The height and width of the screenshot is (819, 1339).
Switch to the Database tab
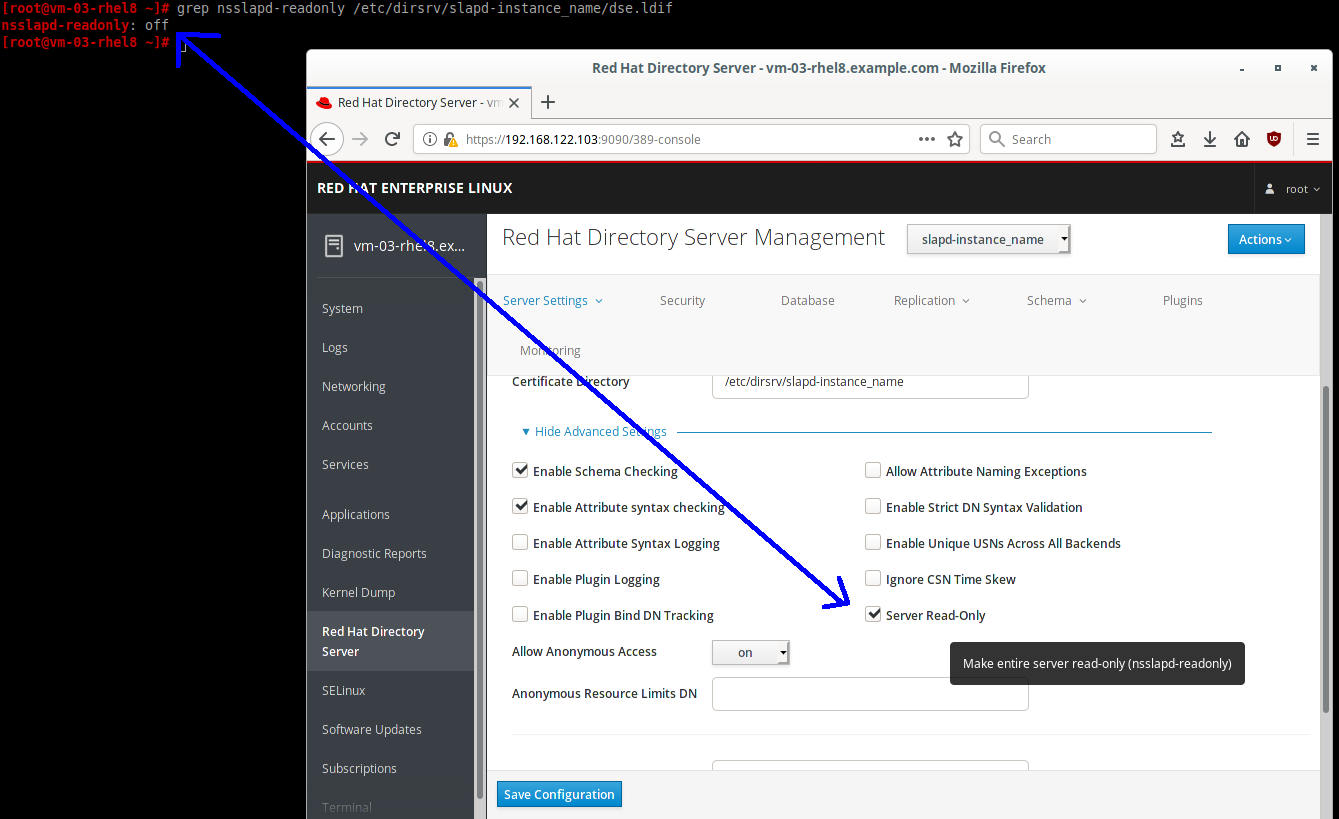(808, 300)
